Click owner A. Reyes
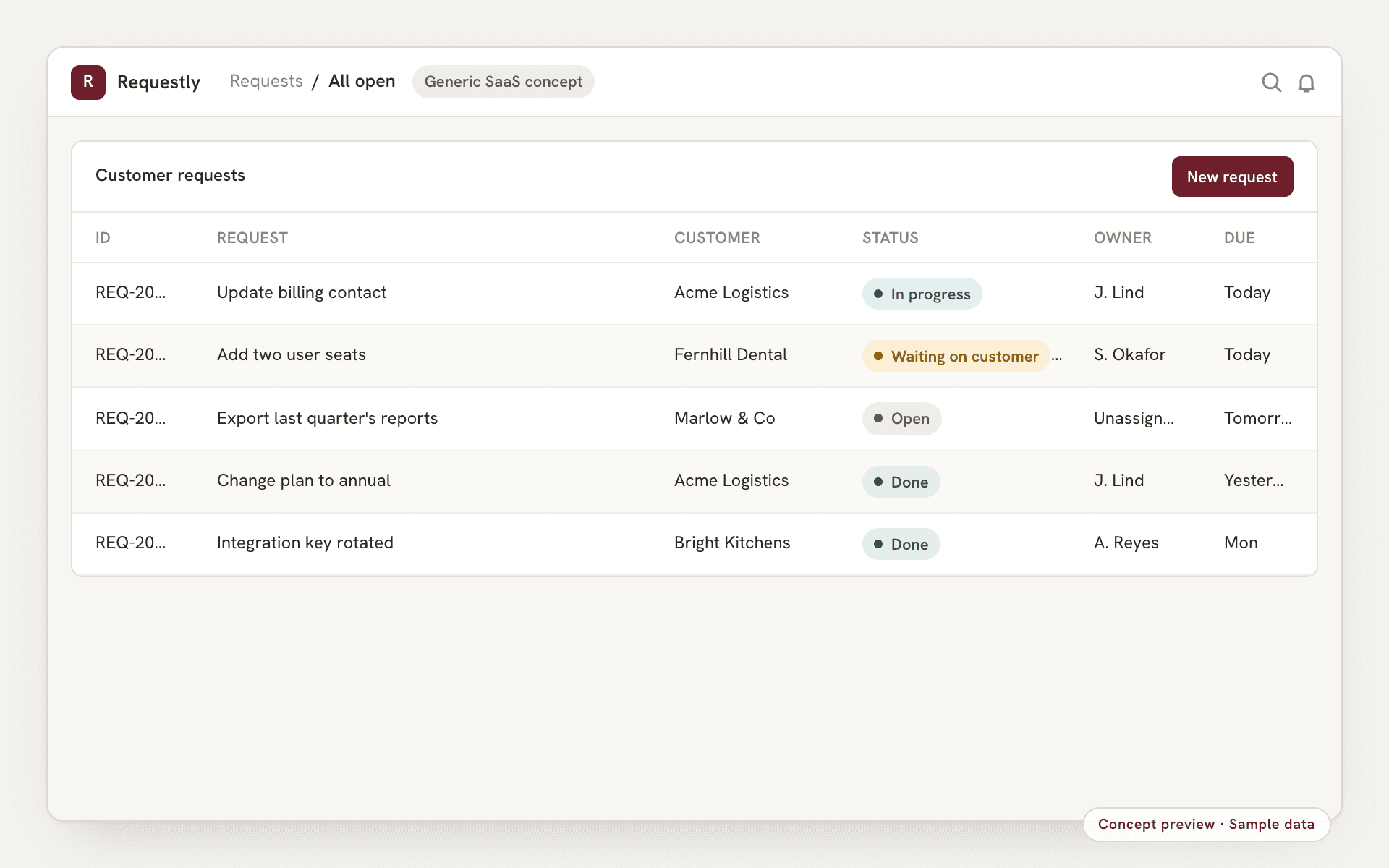 tap(1126, 542)
